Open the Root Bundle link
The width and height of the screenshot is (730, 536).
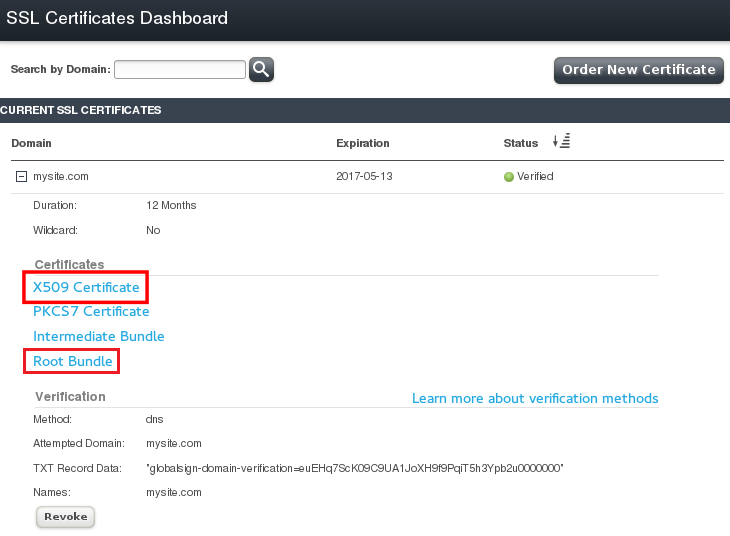[72, 361]
